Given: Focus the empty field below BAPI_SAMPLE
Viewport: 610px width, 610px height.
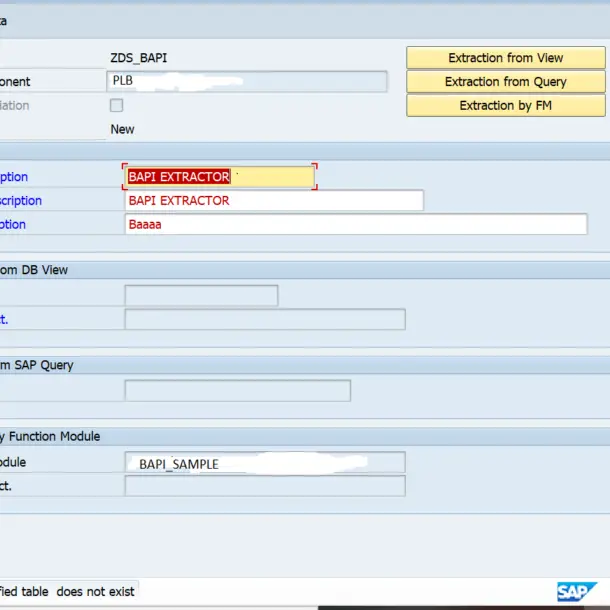Looking at the screenshot, I should tap(265, 486).
